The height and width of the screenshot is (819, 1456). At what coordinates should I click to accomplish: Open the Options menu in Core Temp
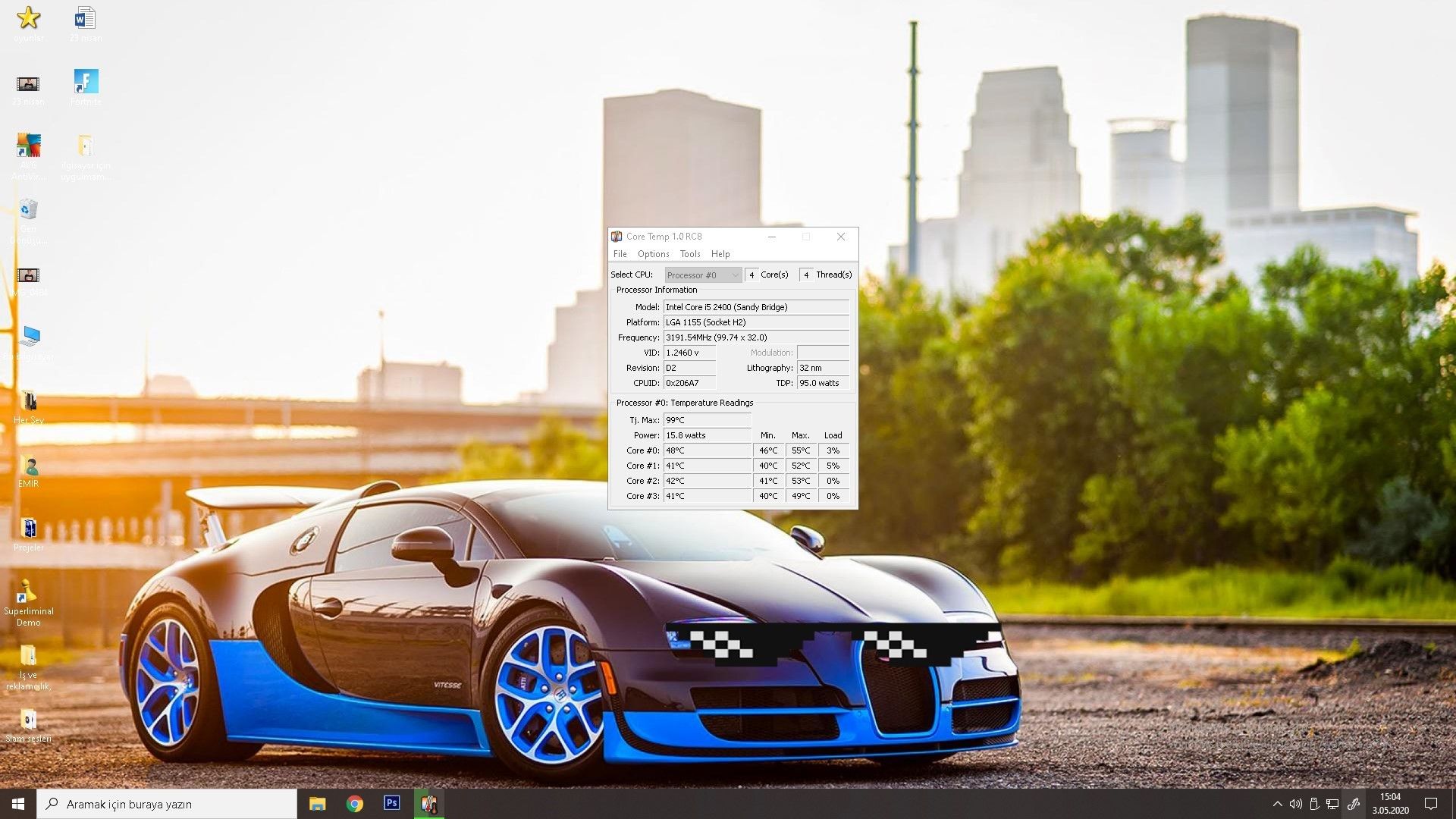653,254
